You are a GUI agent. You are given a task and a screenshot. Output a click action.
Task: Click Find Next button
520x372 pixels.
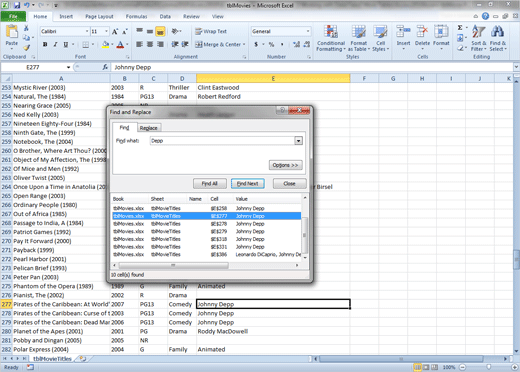(248, 183)
